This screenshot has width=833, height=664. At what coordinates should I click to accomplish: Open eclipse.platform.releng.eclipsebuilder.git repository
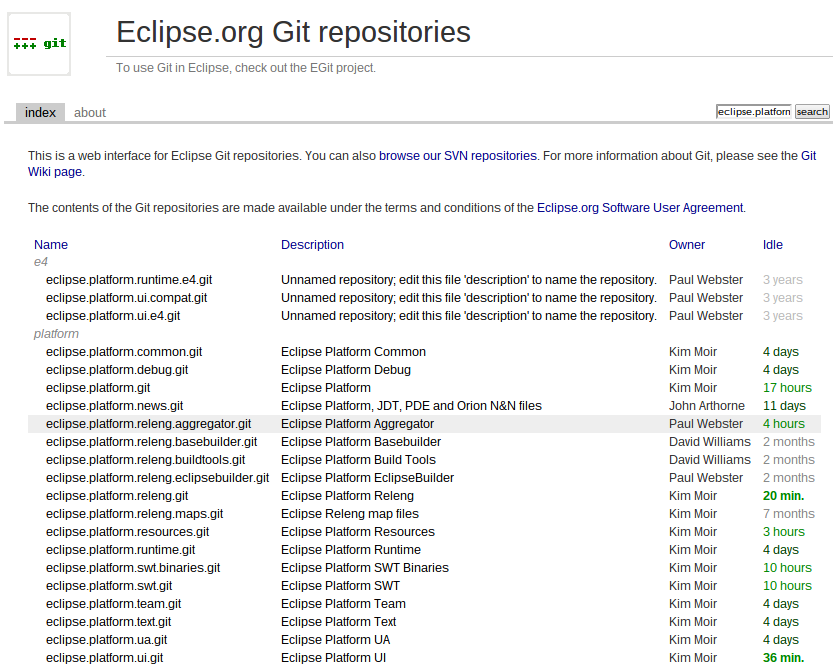pos(158,478)
